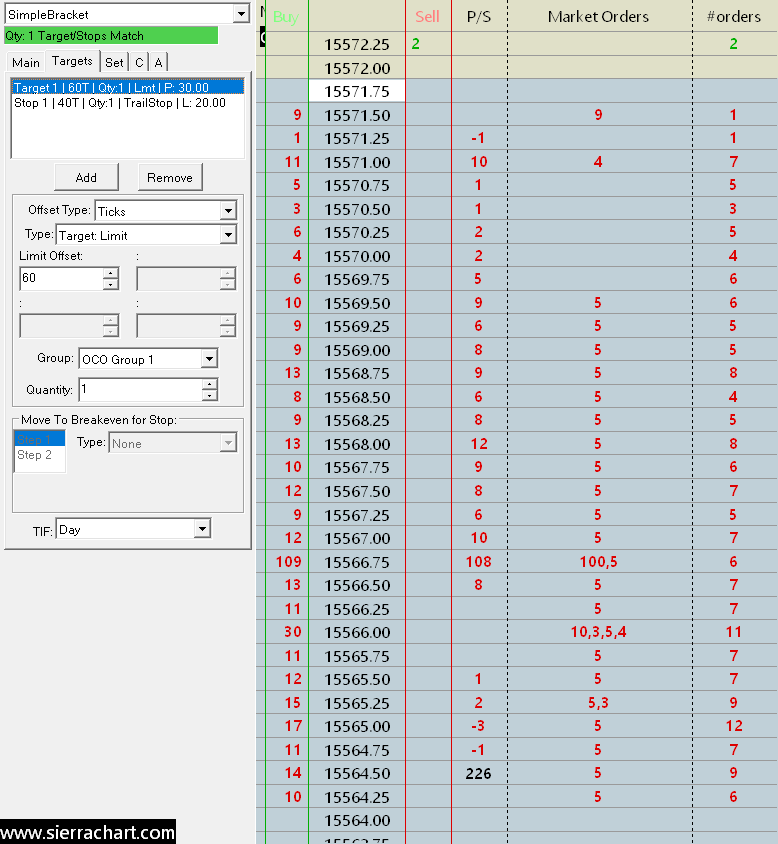Open the SimpleBracket configuration dropdown

click(241, 14)
